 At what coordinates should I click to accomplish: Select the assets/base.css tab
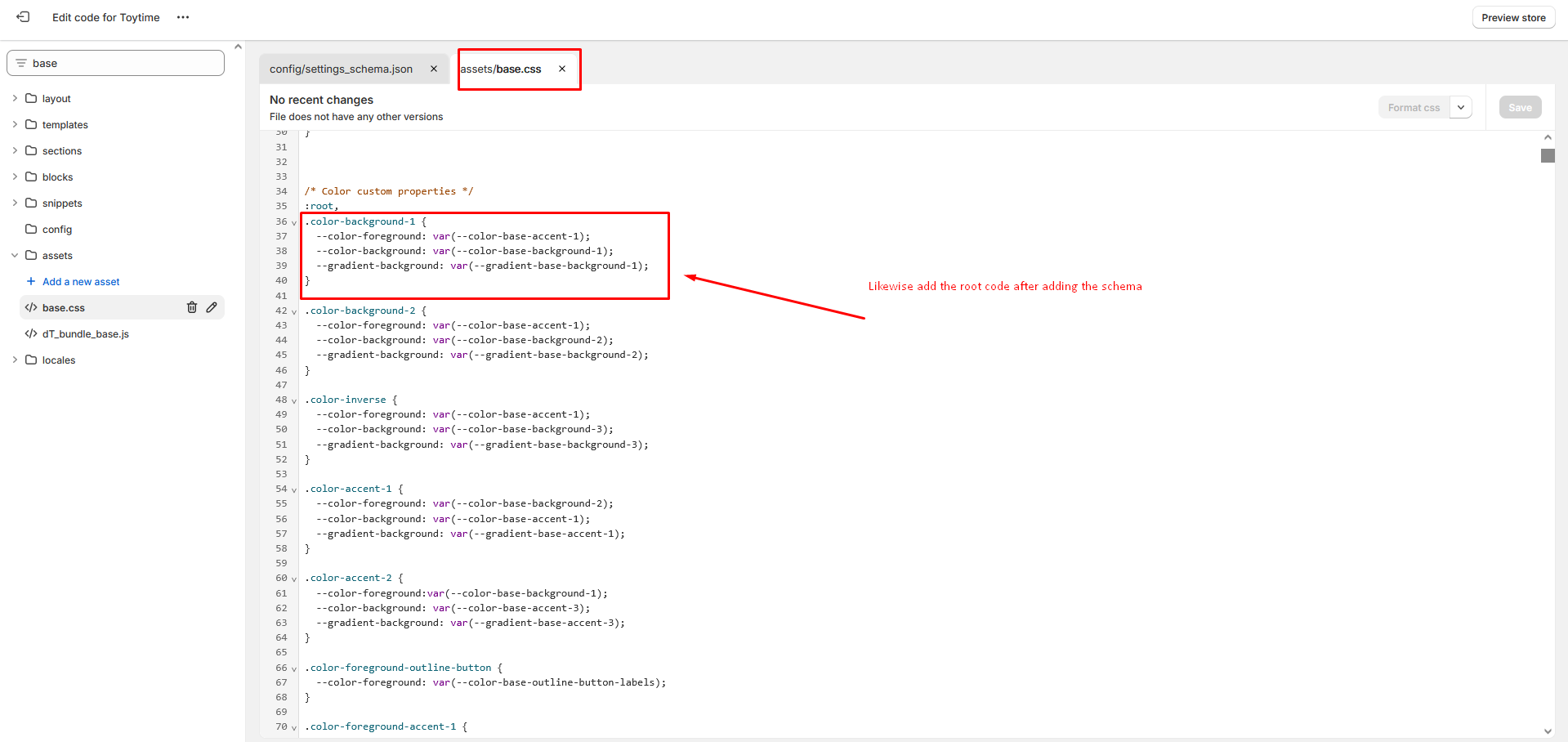click(x=500, y=69)
